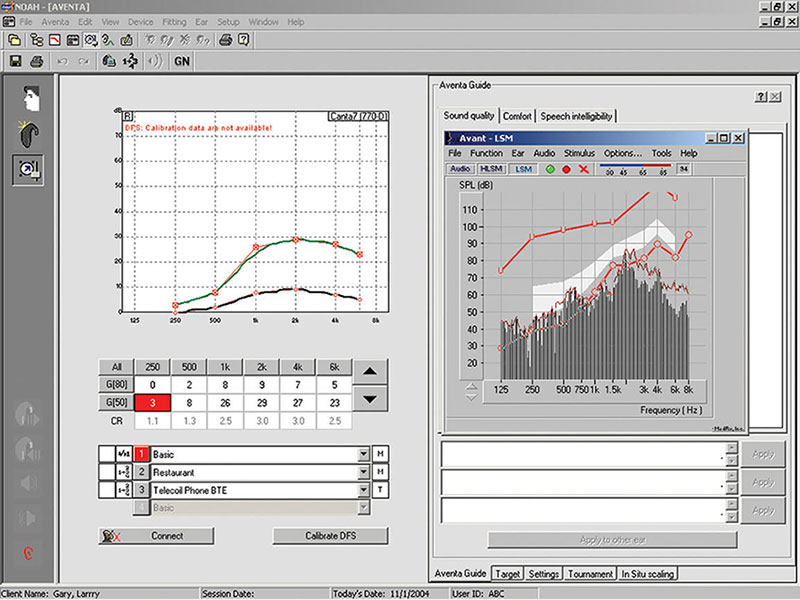Select the GN icon on the toolbar
Viewport: 800px width, 600px height.
(181, 61)
